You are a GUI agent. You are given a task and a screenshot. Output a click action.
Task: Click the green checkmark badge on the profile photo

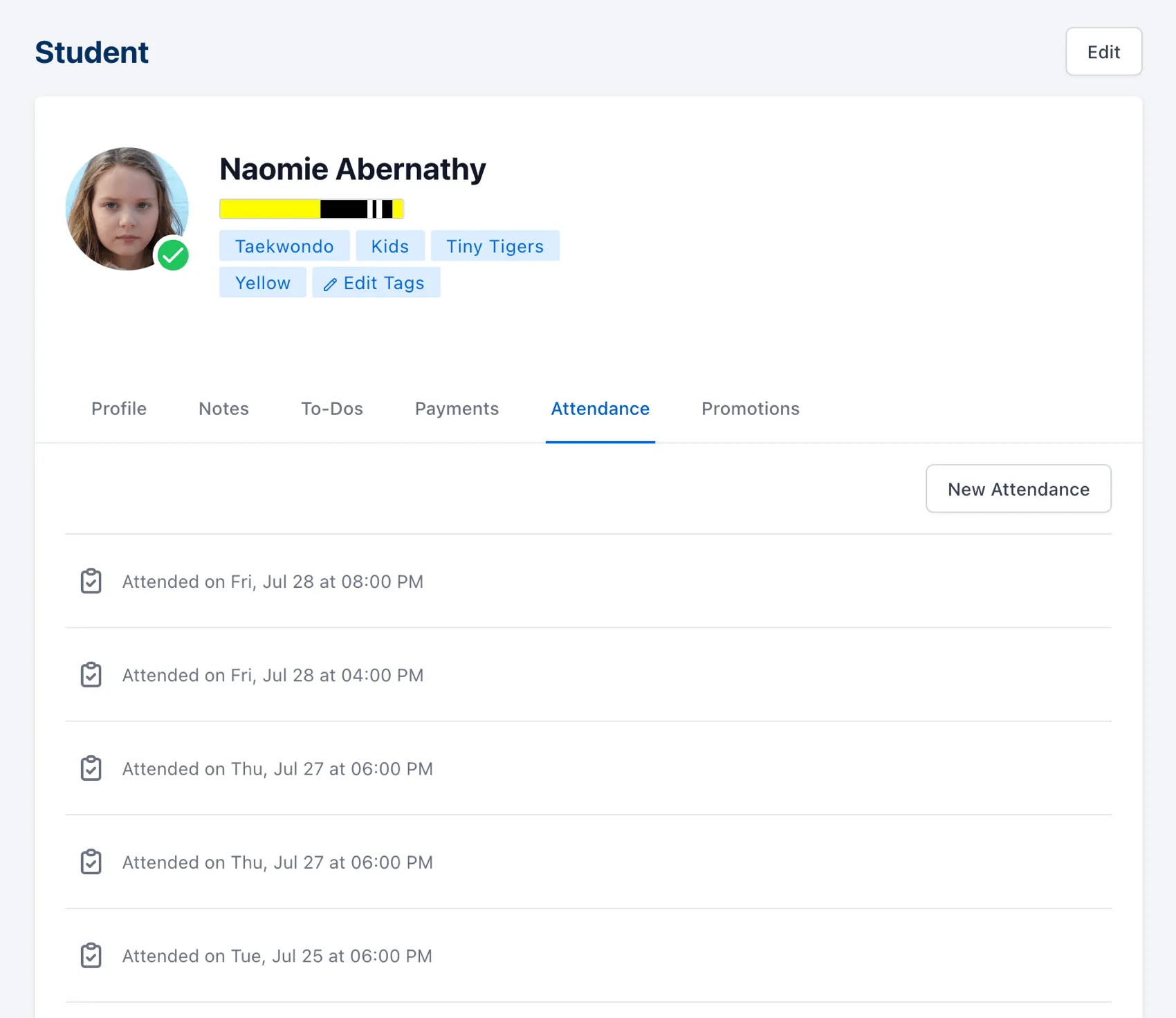[x=174, y=255]
